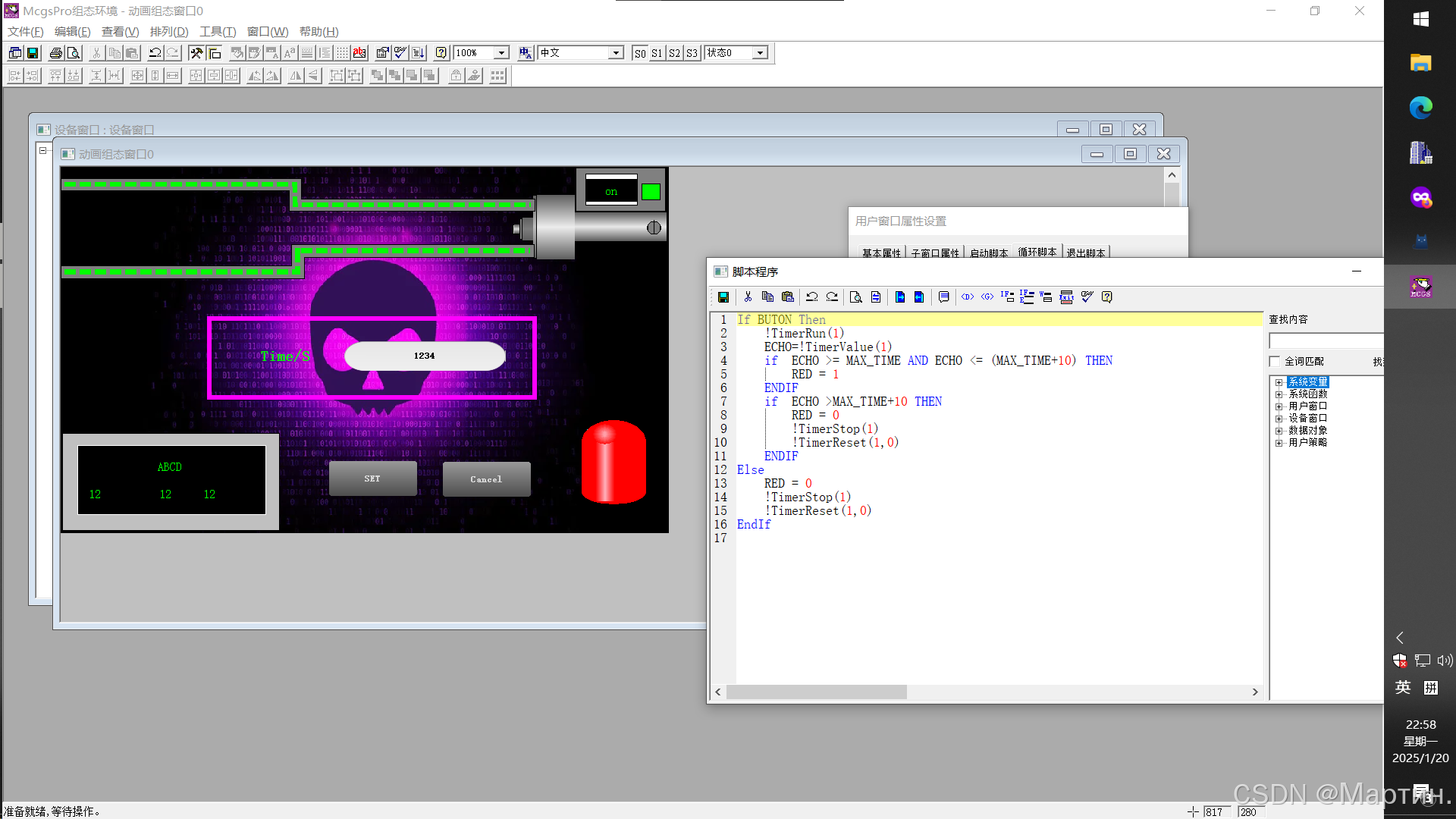Click the comment icon in script toolbar

(943, 297)
